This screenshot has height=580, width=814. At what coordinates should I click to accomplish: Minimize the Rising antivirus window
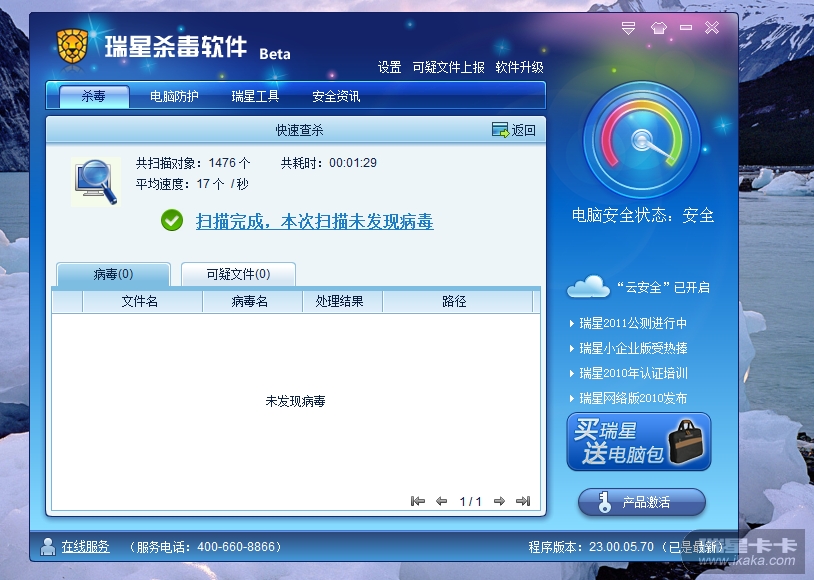pos(686,28)
